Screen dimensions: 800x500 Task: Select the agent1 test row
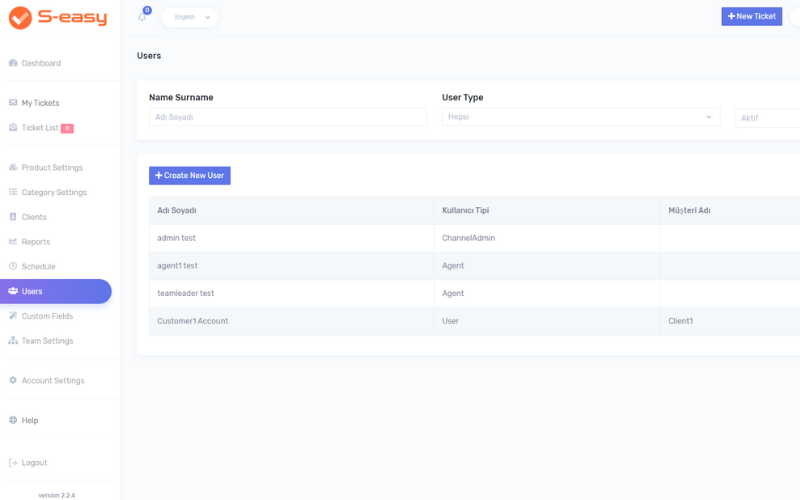(x=474, y=266)
